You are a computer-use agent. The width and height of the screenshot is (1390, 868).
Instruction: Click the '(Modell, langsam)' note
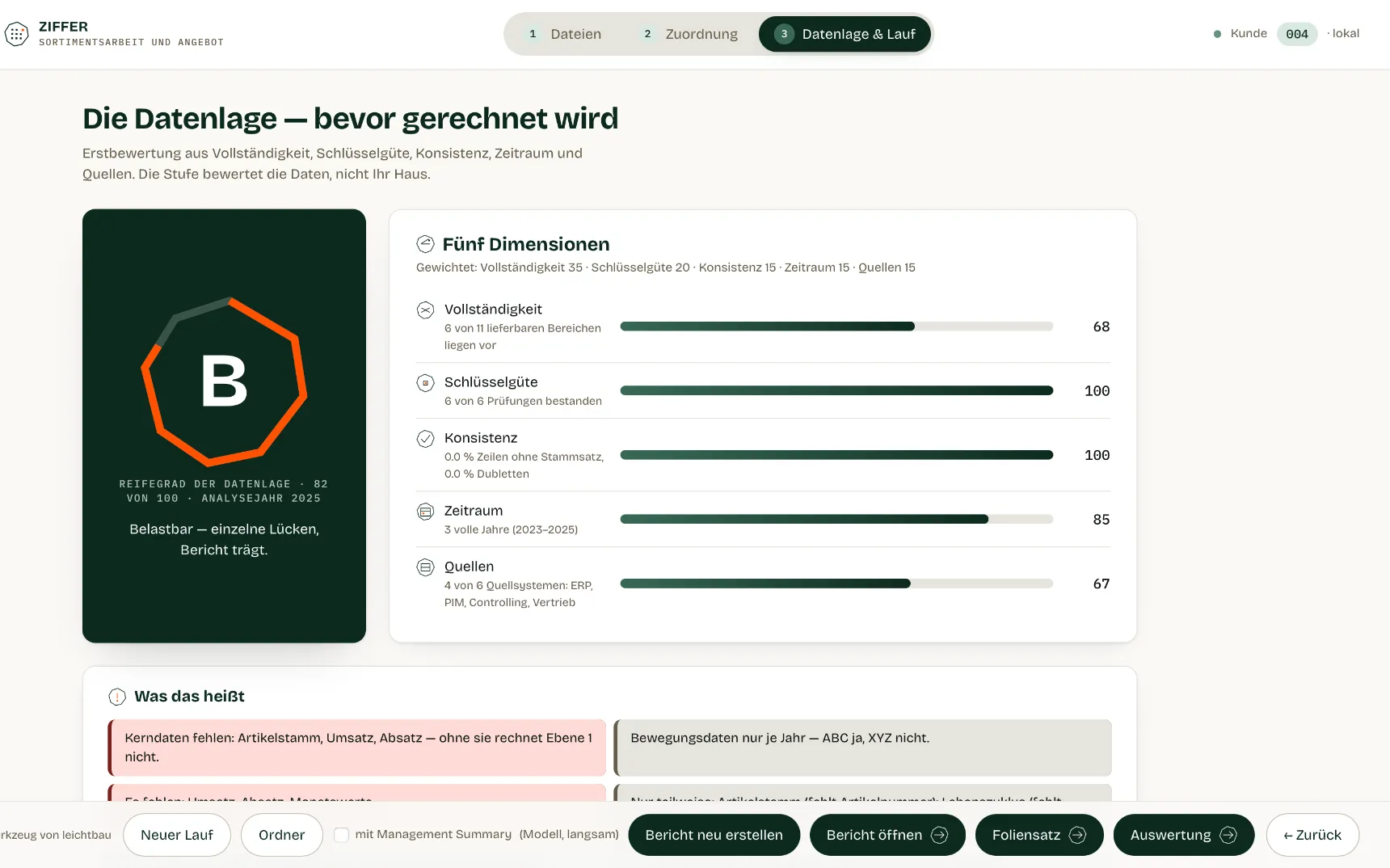(569, 834)
